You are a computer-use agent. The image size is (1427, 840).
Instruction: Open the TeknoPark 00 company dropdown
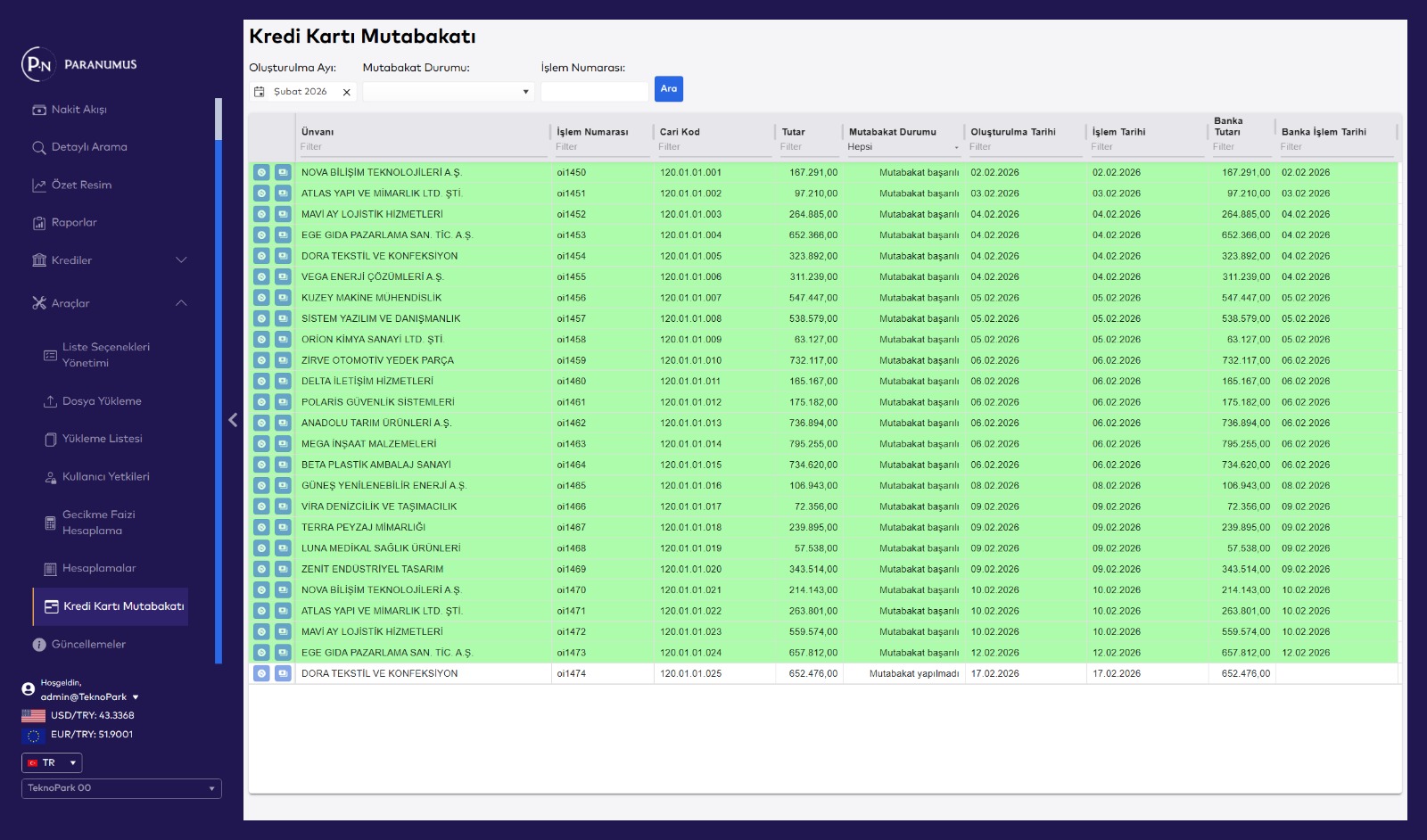121,788
